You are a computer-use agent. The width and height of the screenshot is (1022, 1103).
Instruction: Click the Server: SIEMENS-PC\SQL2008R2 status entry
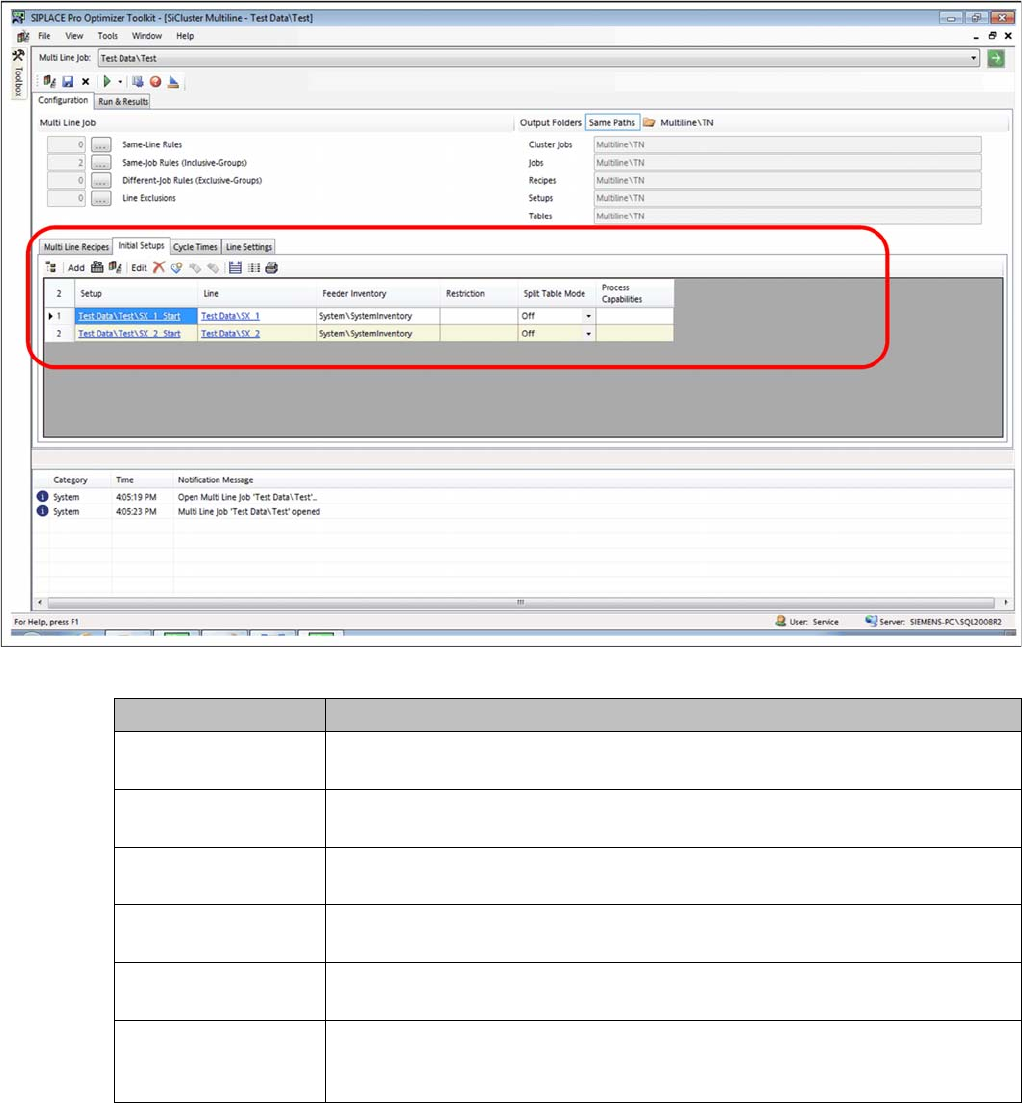point(933,622)
